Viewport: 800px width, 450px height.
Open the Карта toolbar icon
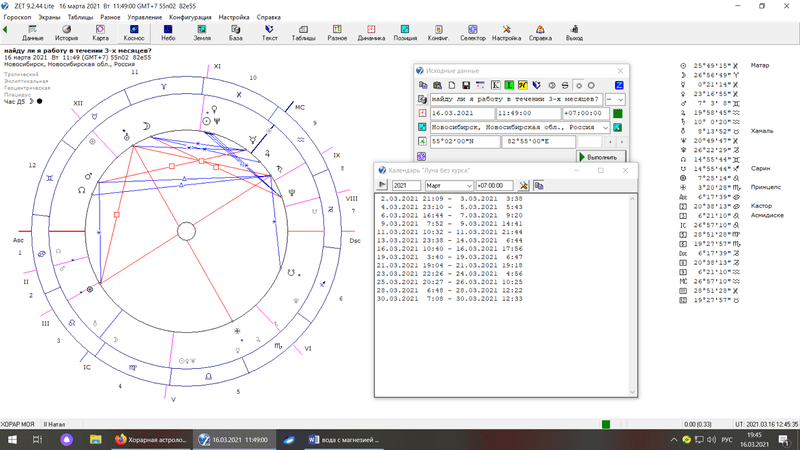pyautogui.click(x=100, y=34)
